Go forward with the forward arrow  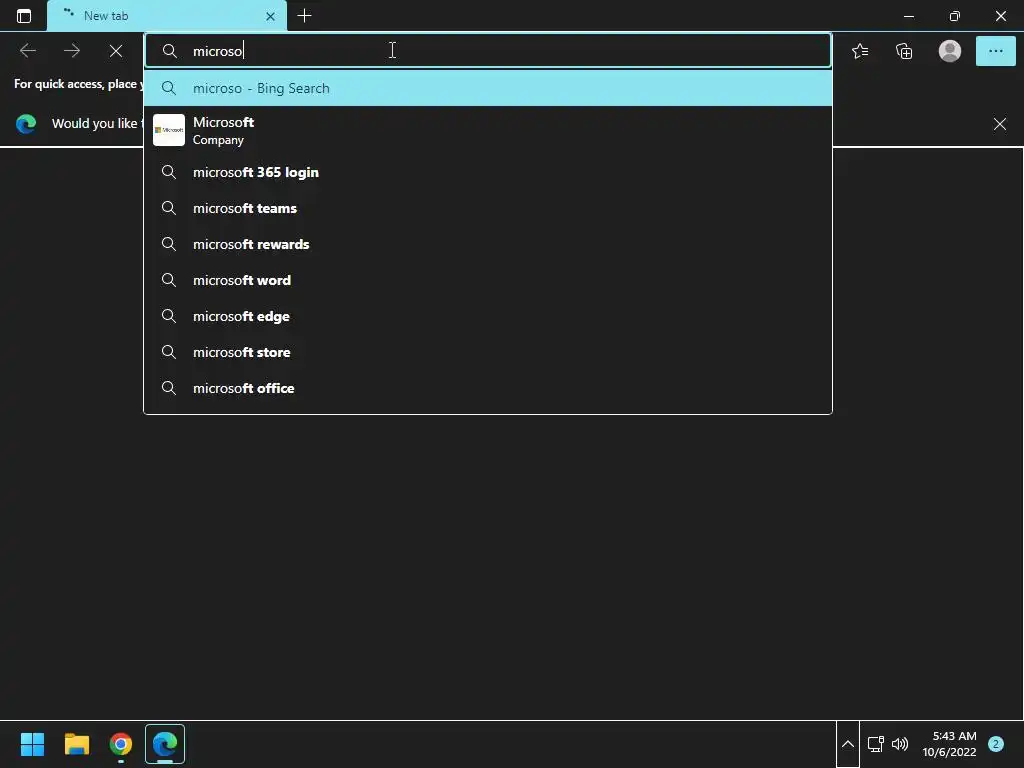[x=72, y=51]
